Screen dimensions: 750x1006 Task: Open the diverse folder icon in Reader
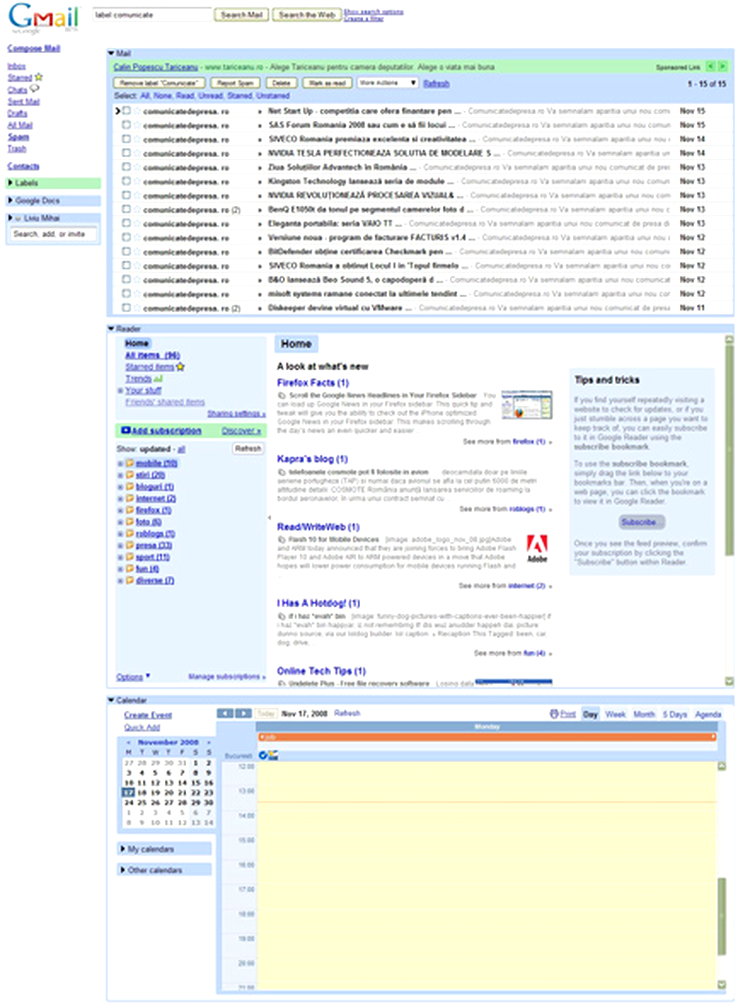pyautogui.click(x=129, y=581)
